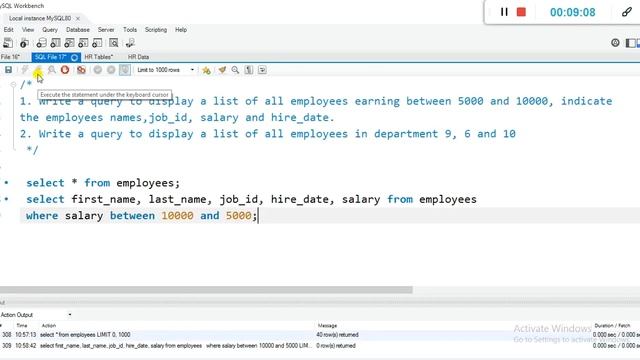Click recorder annotation pen icon
Screen dimensions: 640x360
click(x=627, y=12)
